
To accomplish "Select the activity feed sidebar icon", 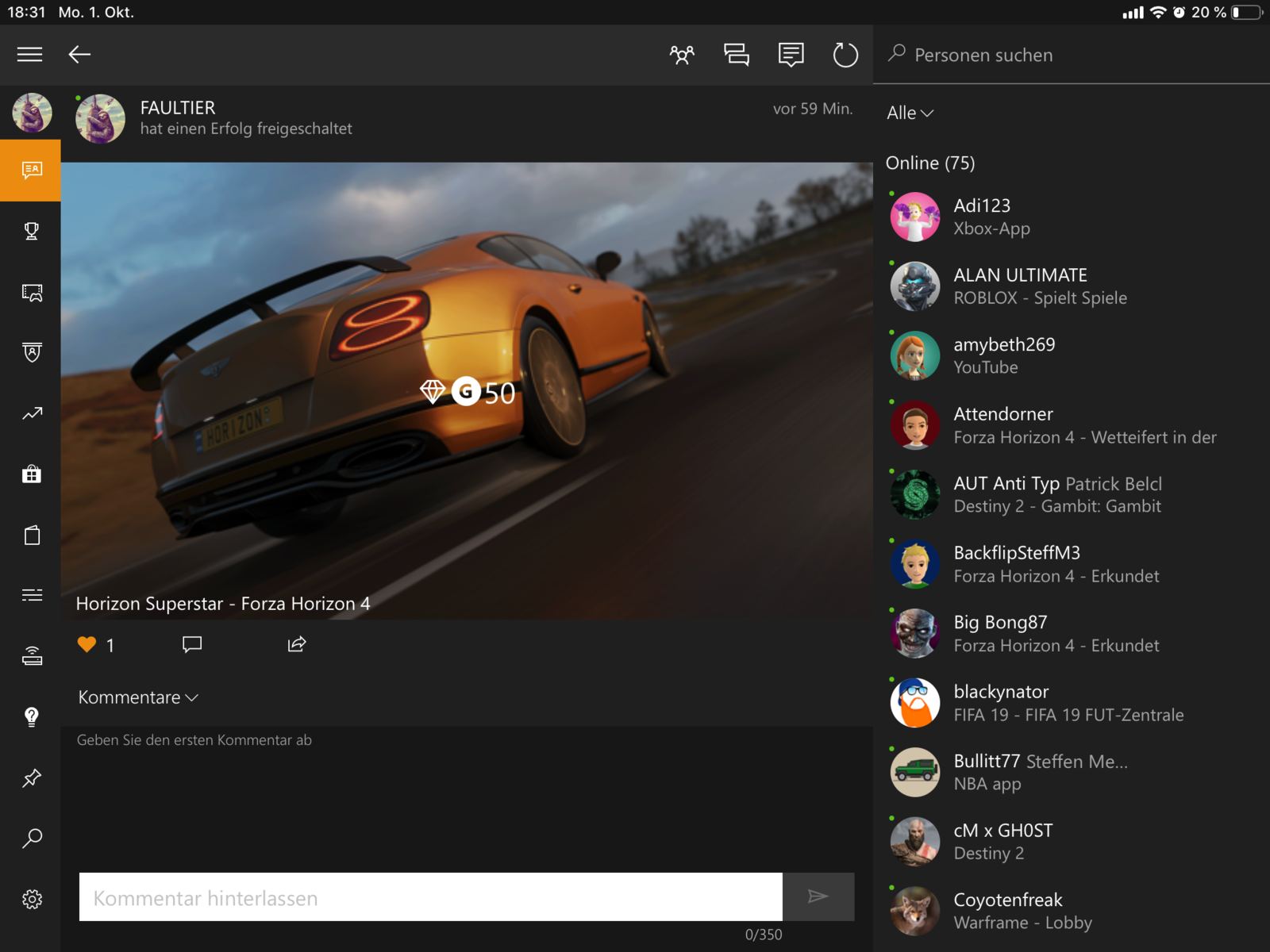I will coord(30,171).
